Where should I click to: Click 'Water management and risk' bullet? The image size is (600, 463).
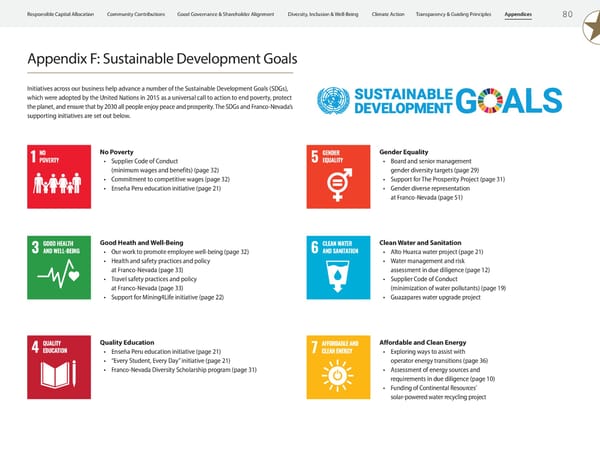point(440,265)
